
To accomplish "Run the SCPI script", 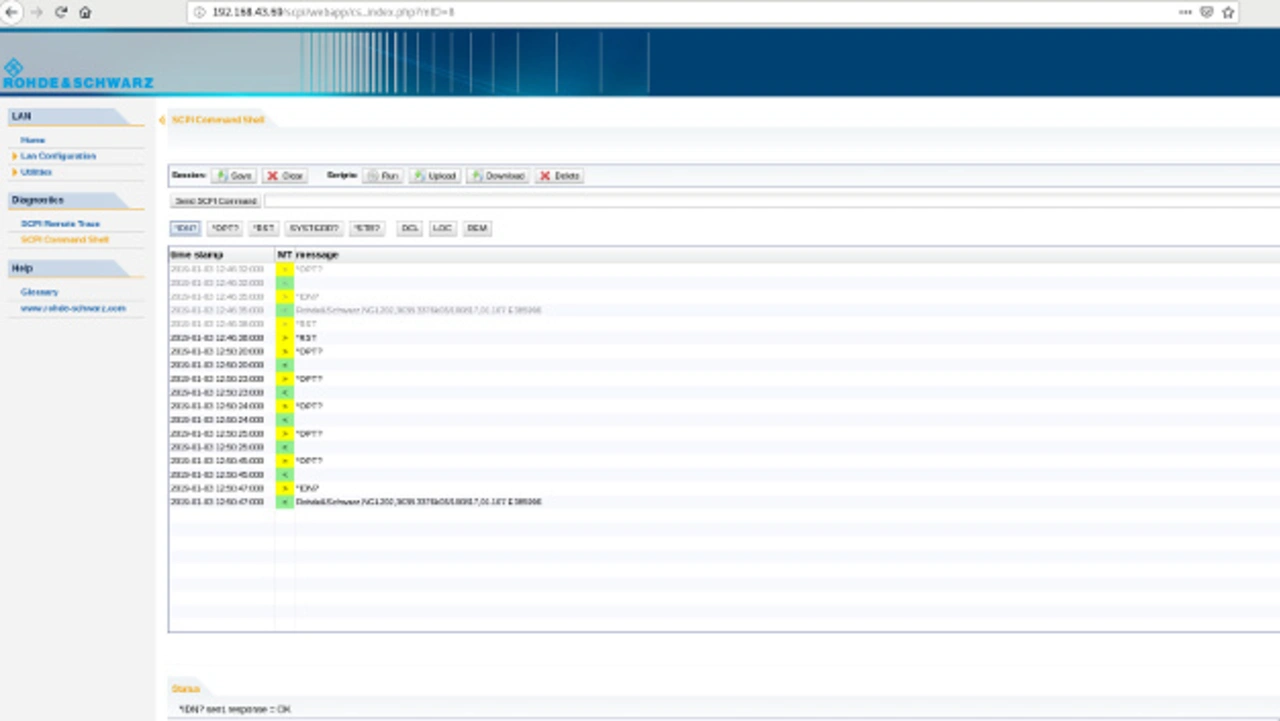I will tap(382, 176).
